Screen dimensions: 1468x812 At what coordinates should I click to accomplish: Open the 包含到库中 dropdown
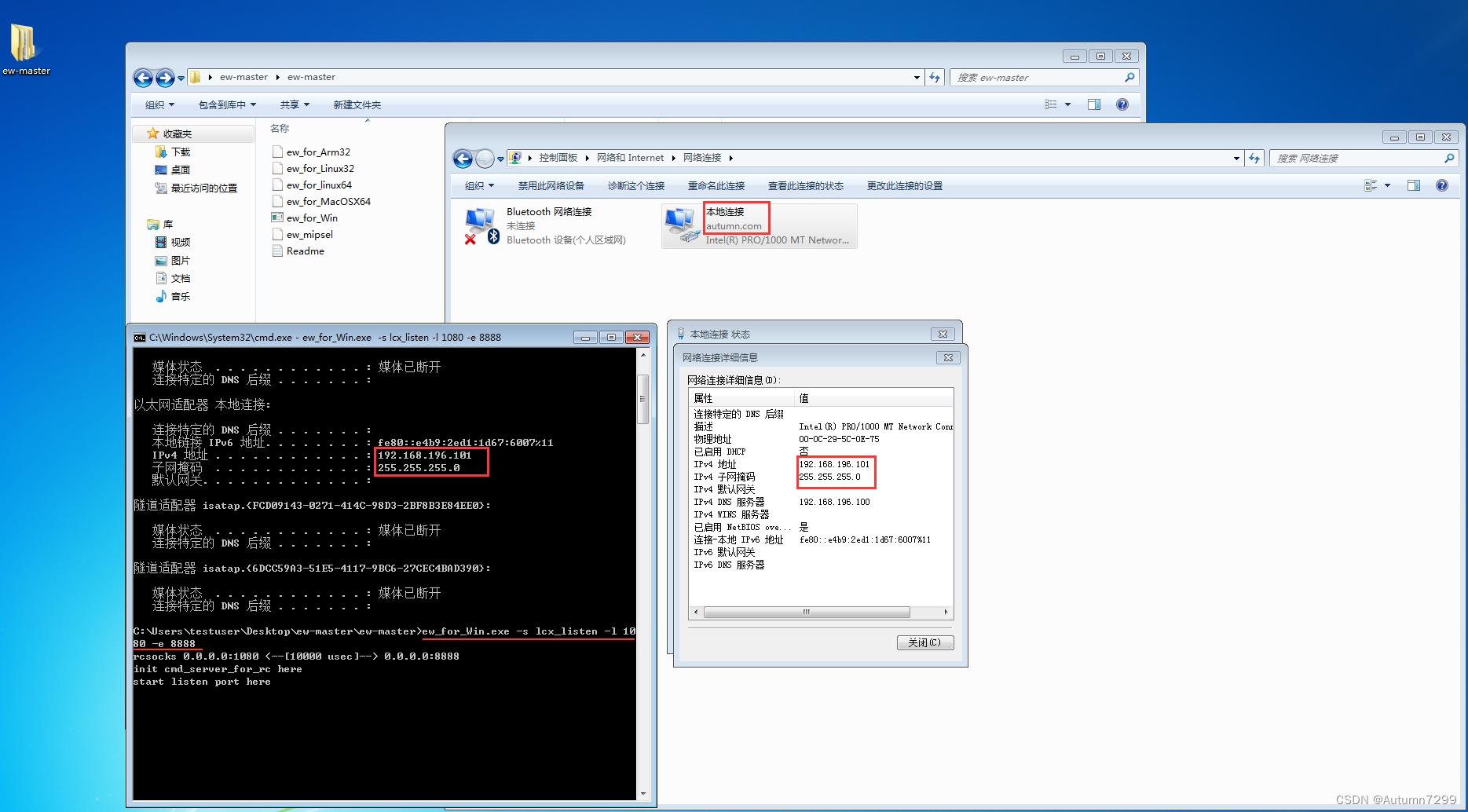[x=227, y=105]
